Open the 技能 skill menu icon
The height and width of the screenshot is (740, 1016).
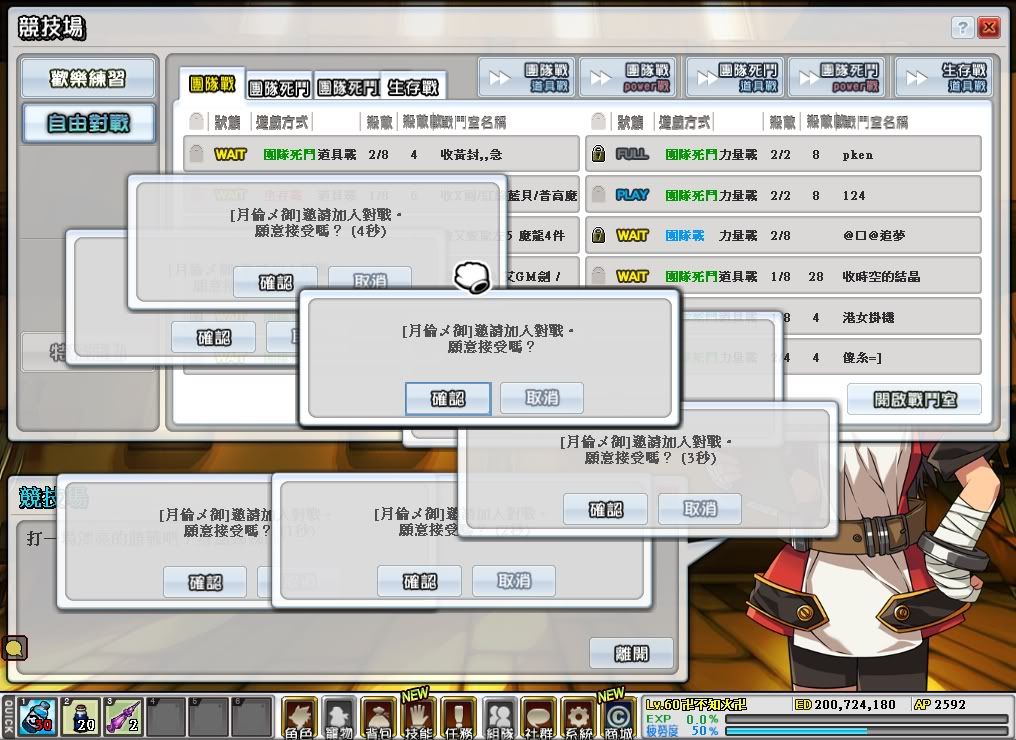coord(419,718)
